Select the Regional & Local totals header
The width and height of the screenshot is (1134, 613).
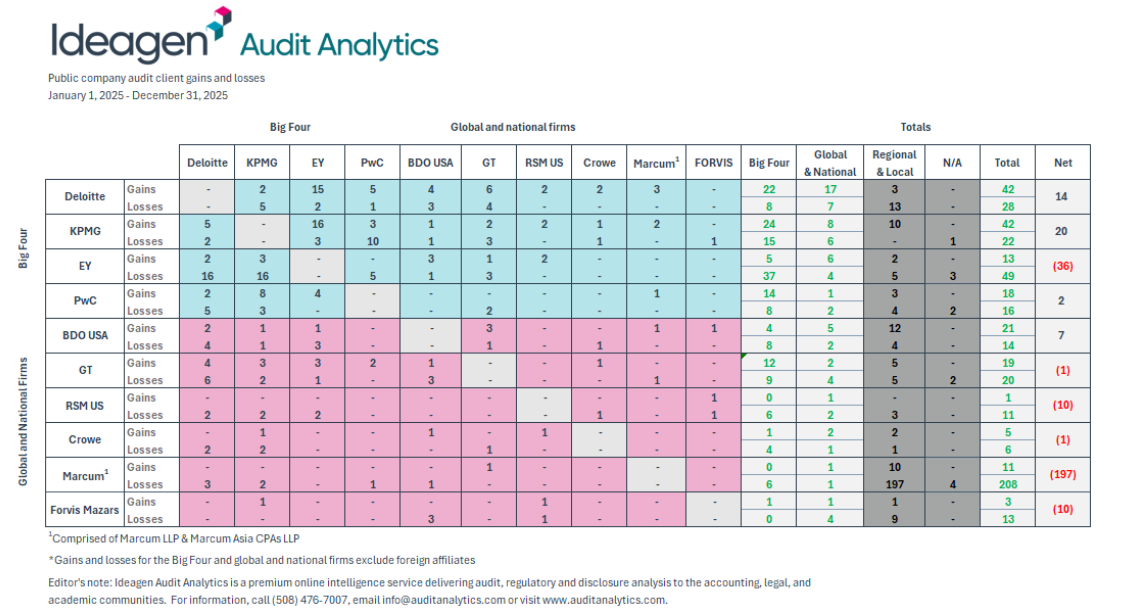pyautogui.click(x=893, y=162)
